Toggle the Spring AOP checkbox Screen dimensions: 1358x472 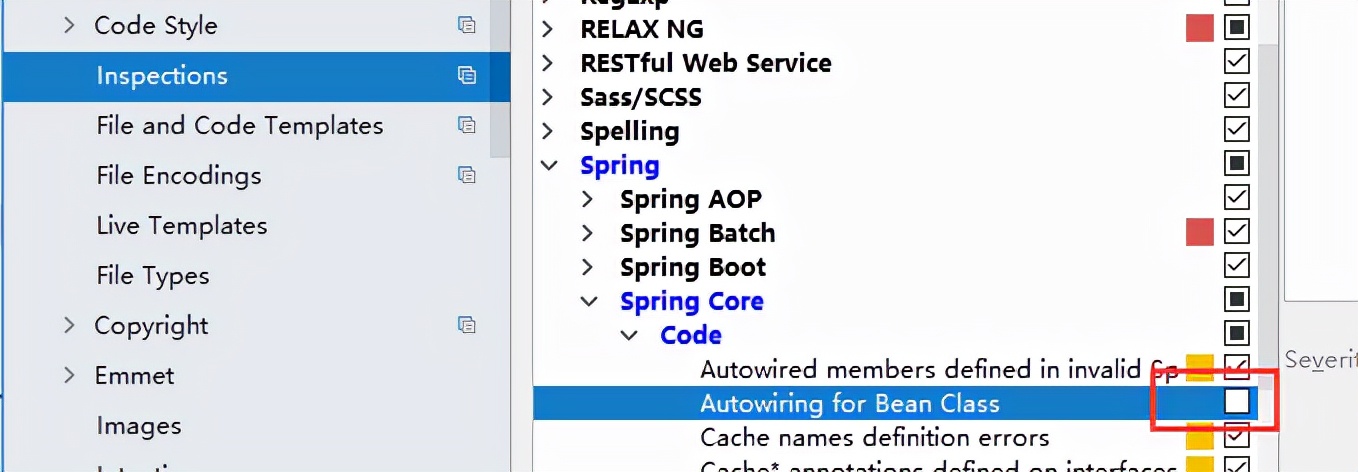click(1237, 198)
